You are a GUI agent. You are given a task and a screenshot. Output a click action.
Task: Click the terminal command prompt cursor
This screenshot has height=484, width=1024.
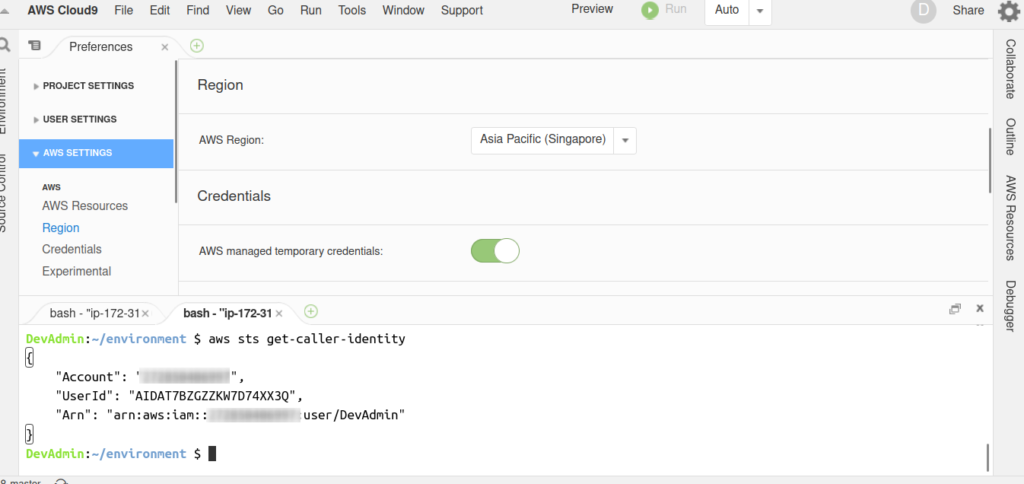tap(212, 453)
